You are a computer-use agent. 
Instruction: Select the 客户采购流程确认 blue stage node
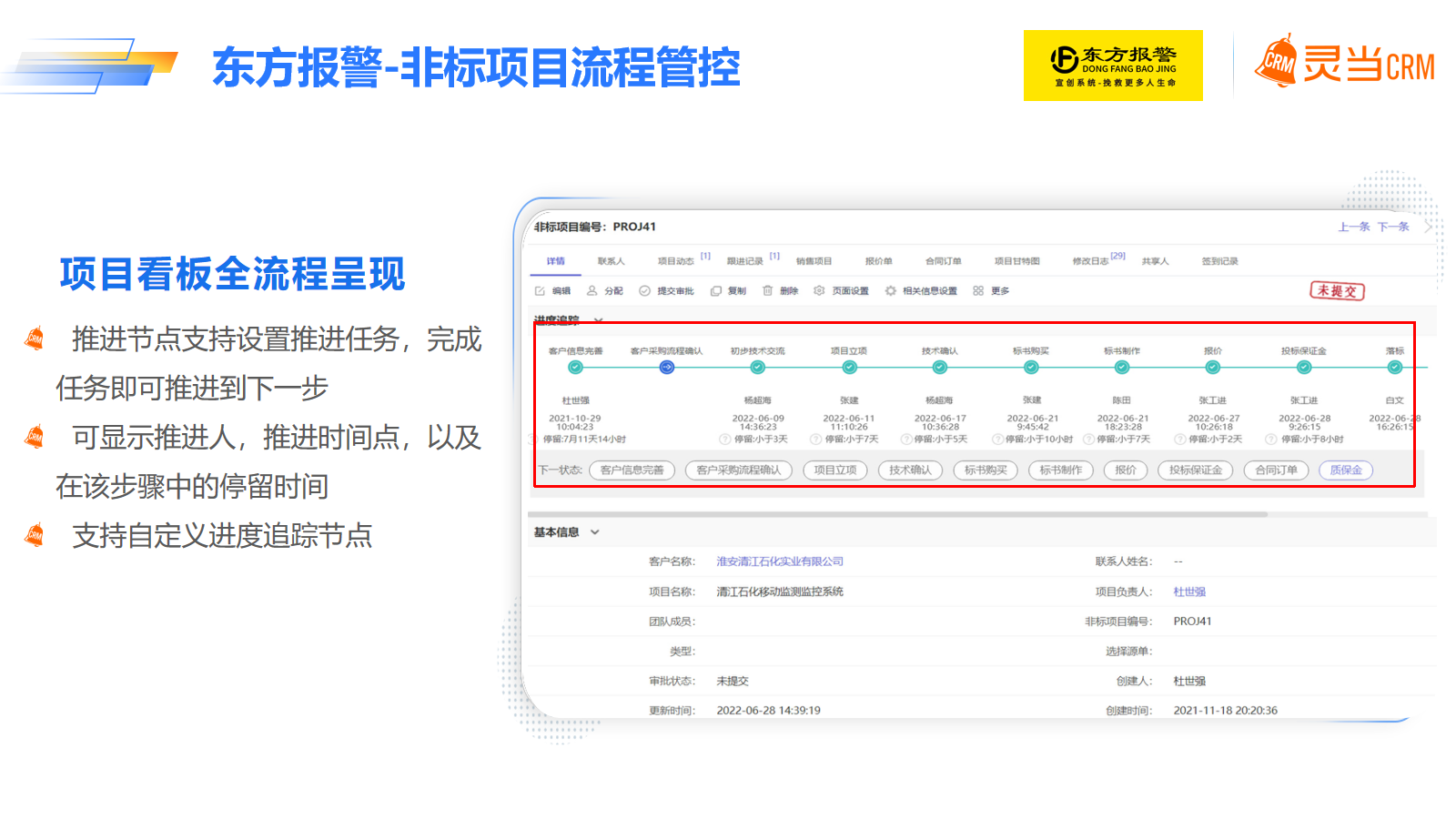[667, 368]
